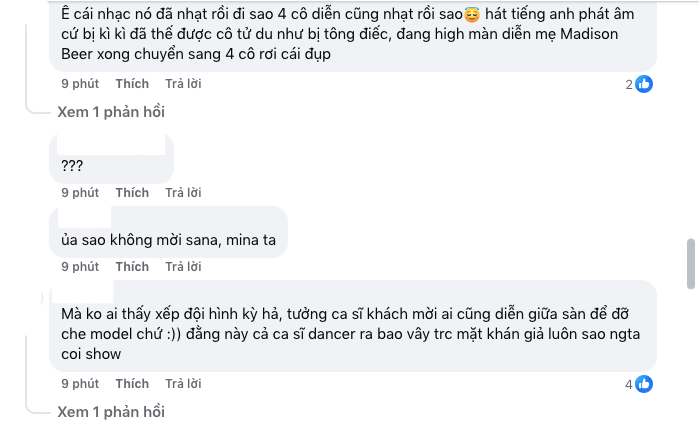Screen dimensions: 699x427
Task: Open the '9 phút' timestamp of the Madison Beer comment
Action: click(80, 84)
